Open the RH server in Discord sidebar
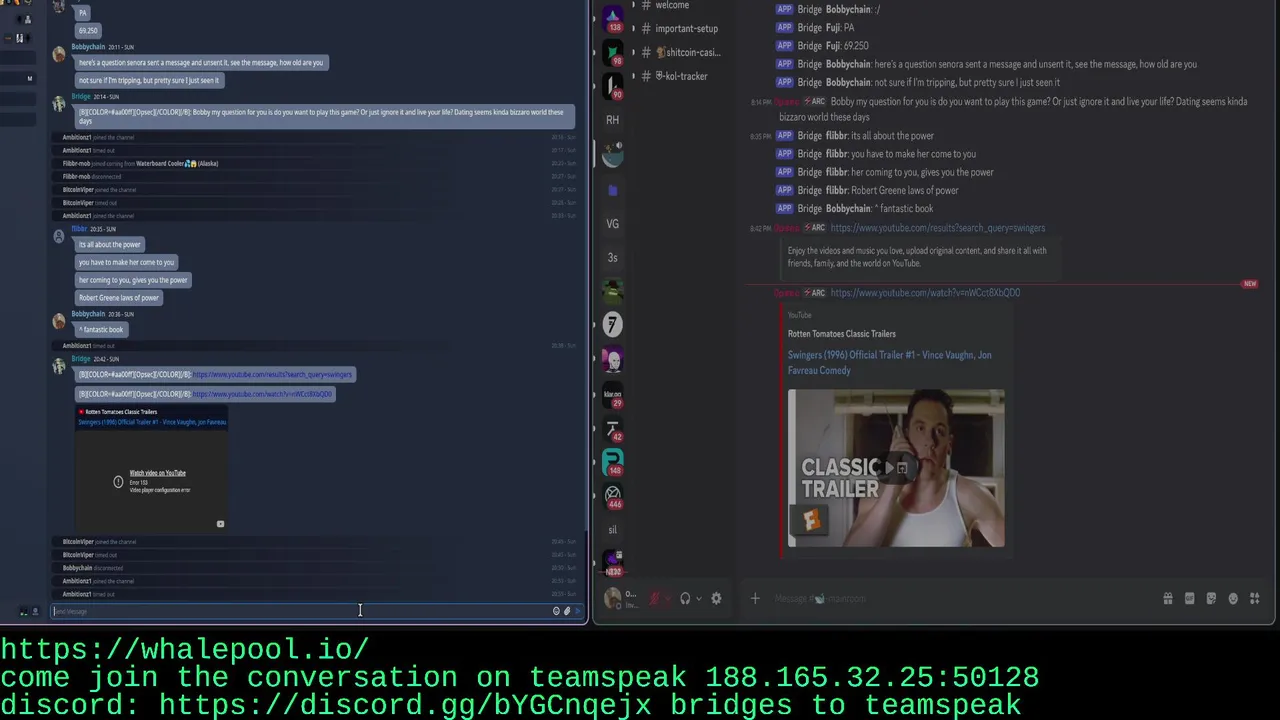This screenshot has height=720, width=1280. tap(612, 120)
